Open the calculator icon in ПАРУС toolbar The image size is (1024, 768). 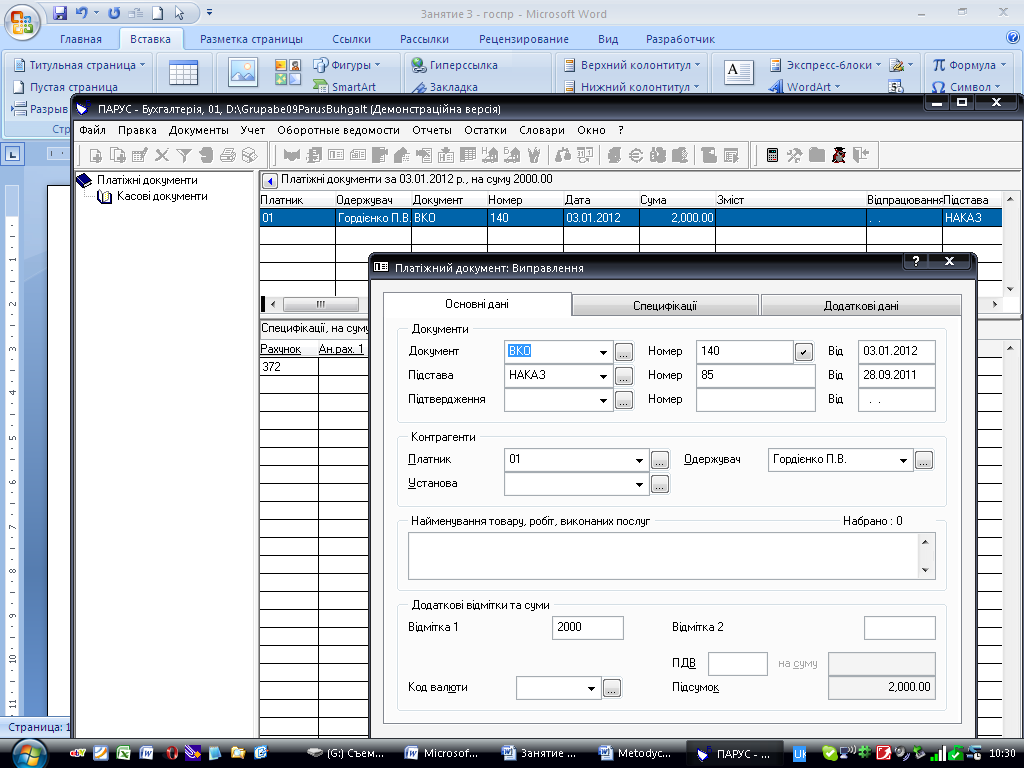[773, 155]
